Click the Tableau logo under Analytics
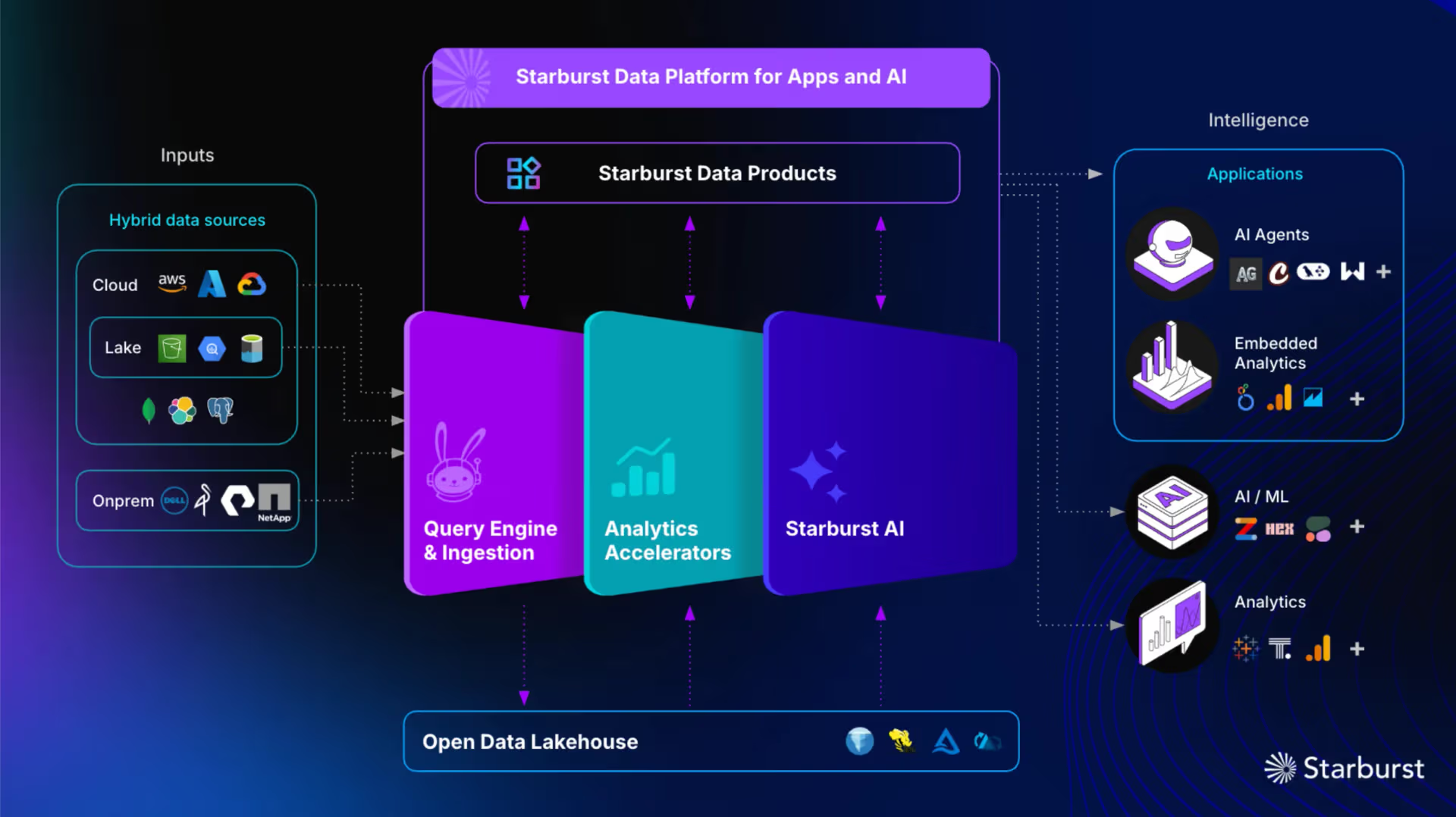 [x=1245, y=649]
